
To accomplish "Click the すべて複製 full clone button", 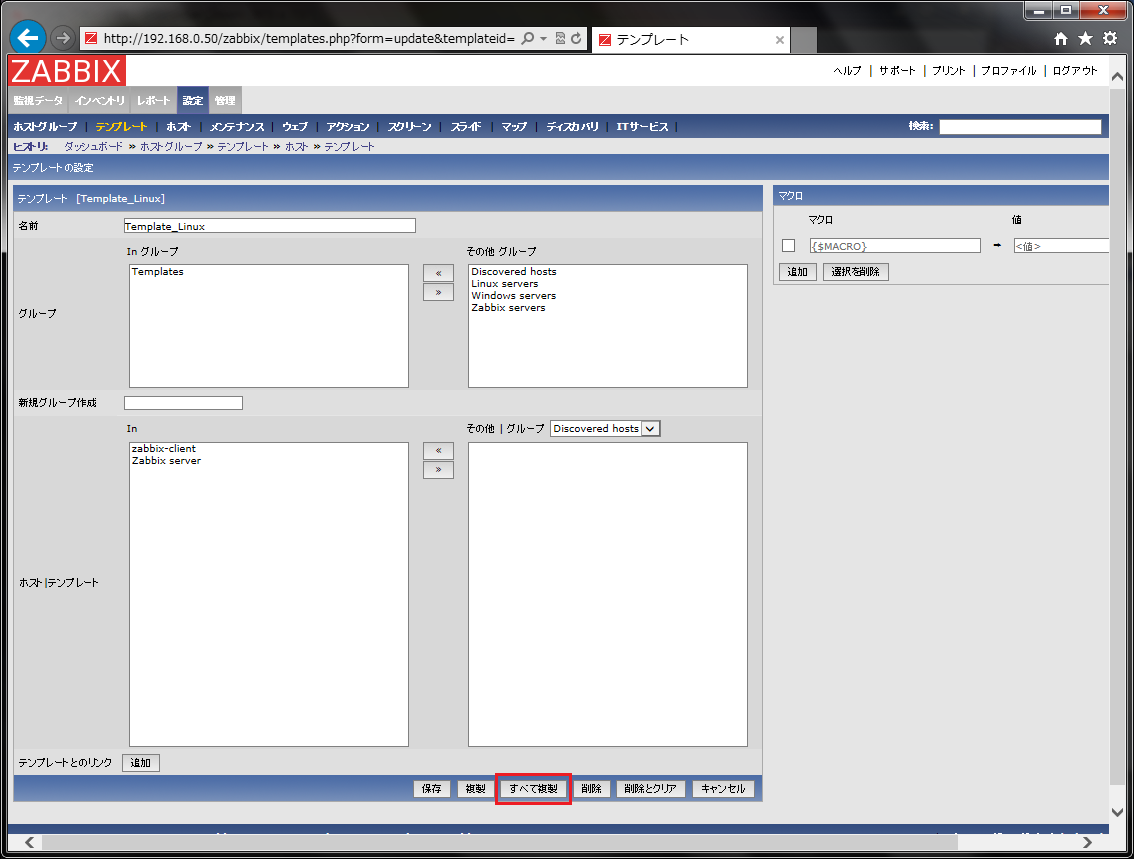I will 534,789.
